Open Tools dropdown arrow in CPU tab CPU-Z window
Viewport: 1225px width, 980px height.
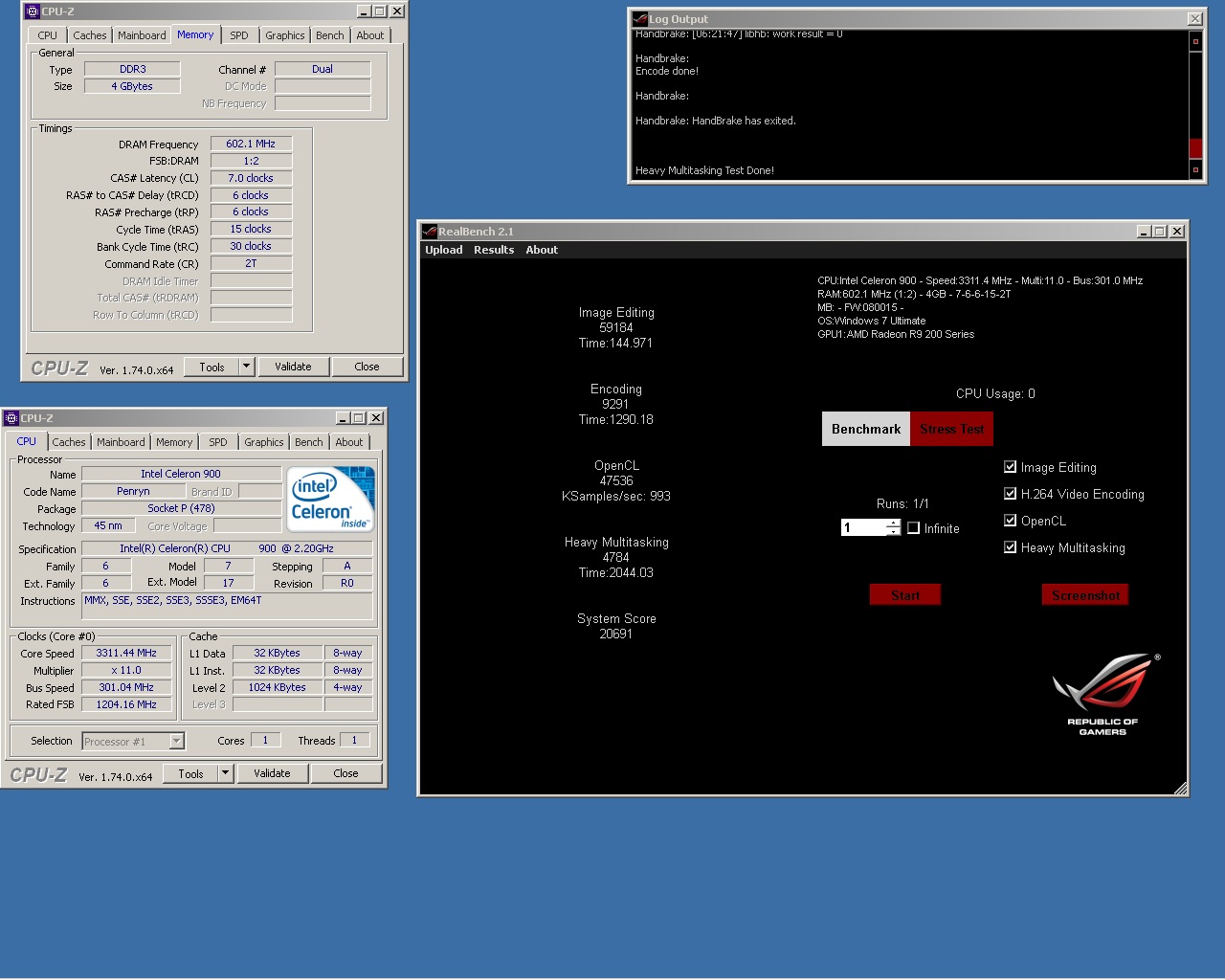pyautogui.click(x=225, y=773)
